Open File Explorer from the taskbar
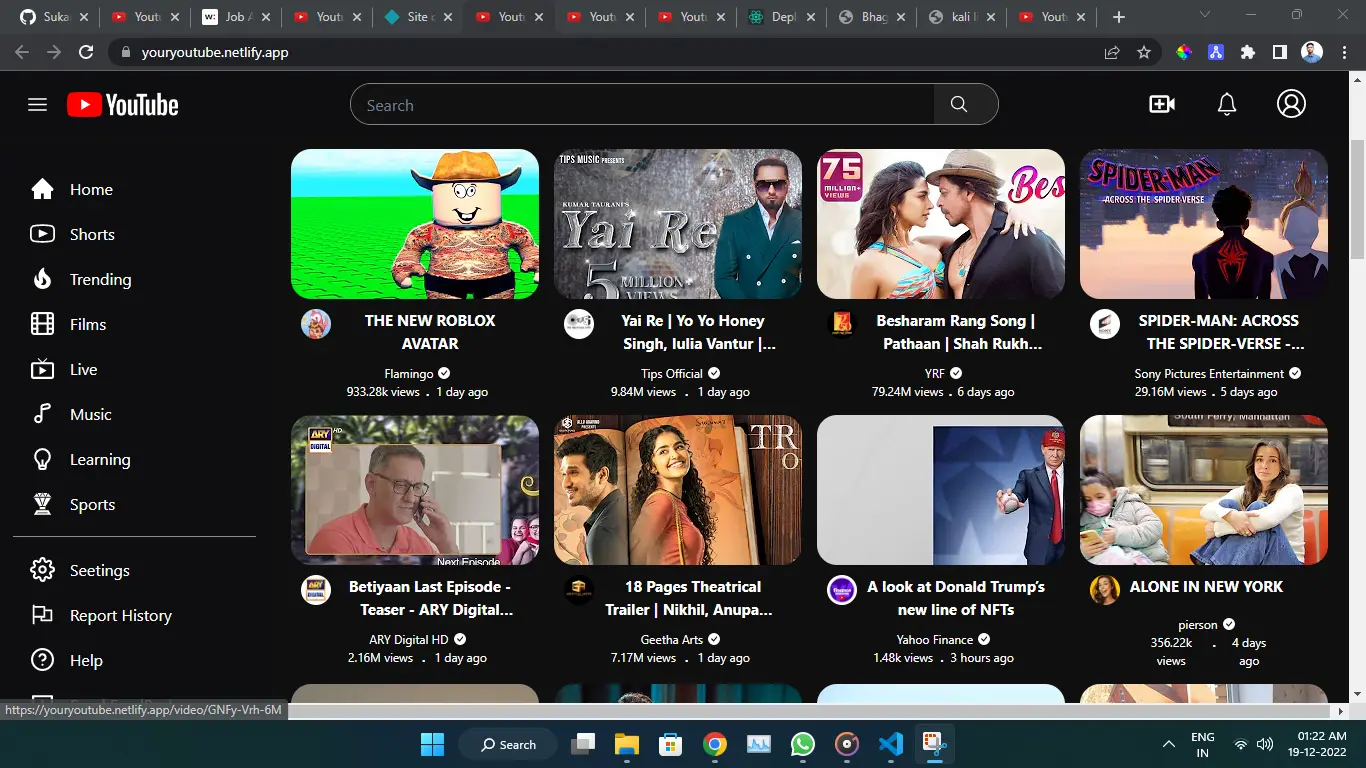 (626, 744)
